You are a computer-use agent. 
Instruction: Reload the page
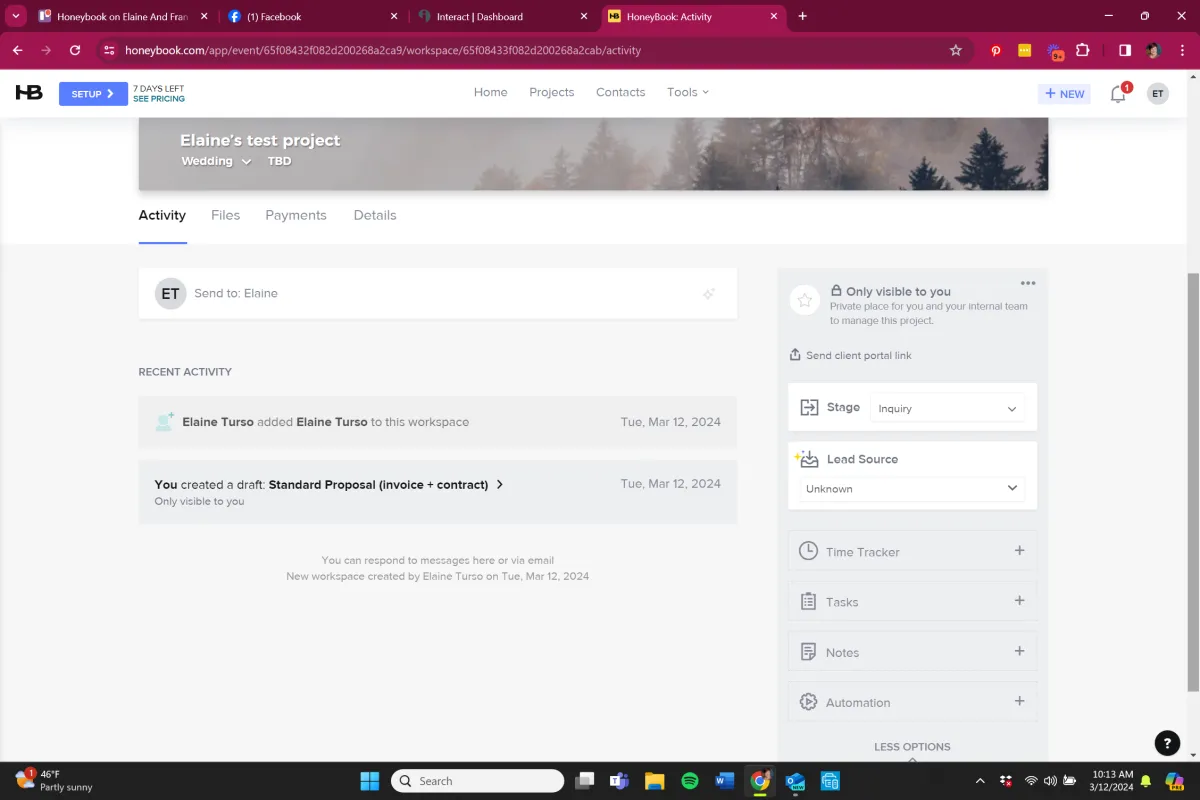[x=75, y=50]
